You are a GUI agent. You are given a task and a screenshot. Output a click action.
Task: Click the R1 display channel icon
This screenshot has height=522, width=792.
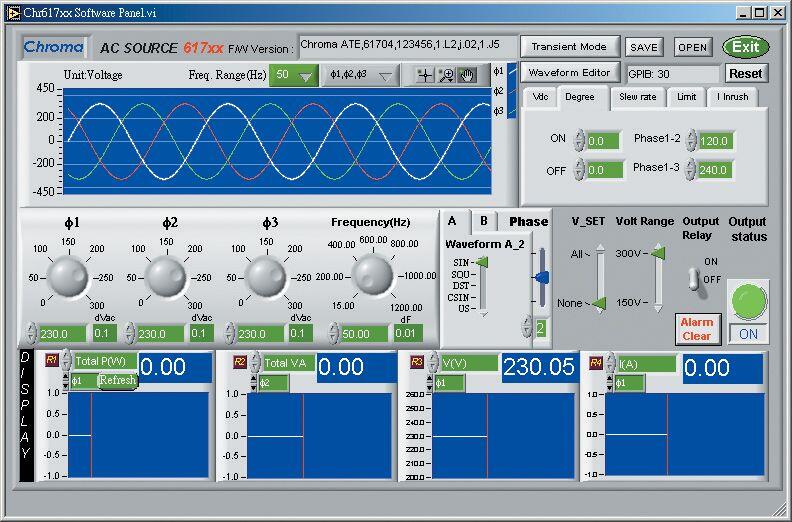point(52,360)
